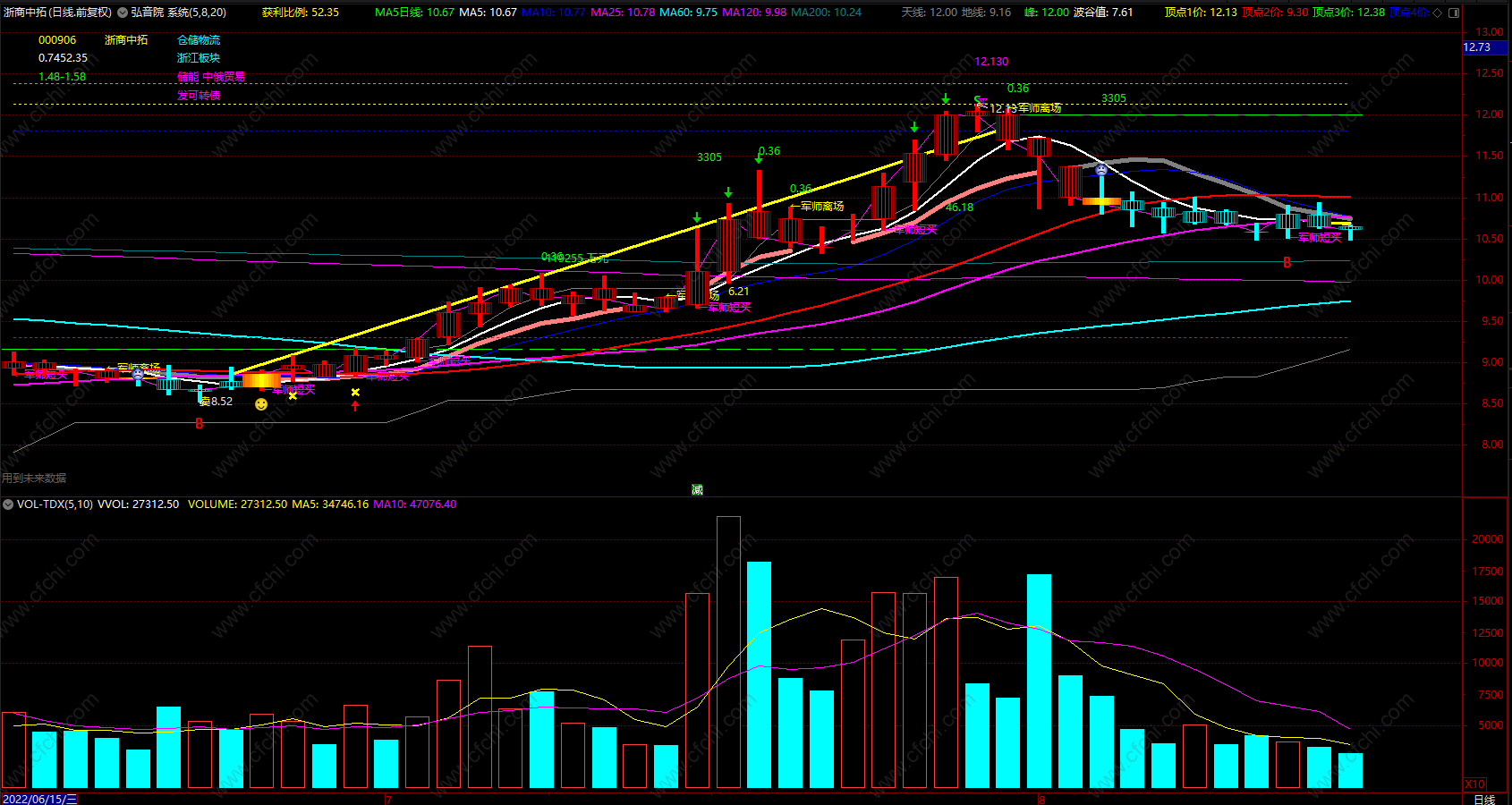This screenshot has width=1512, height=805.
Task: Click the '日线' period label at bottom right
Action: [1484, 799]
